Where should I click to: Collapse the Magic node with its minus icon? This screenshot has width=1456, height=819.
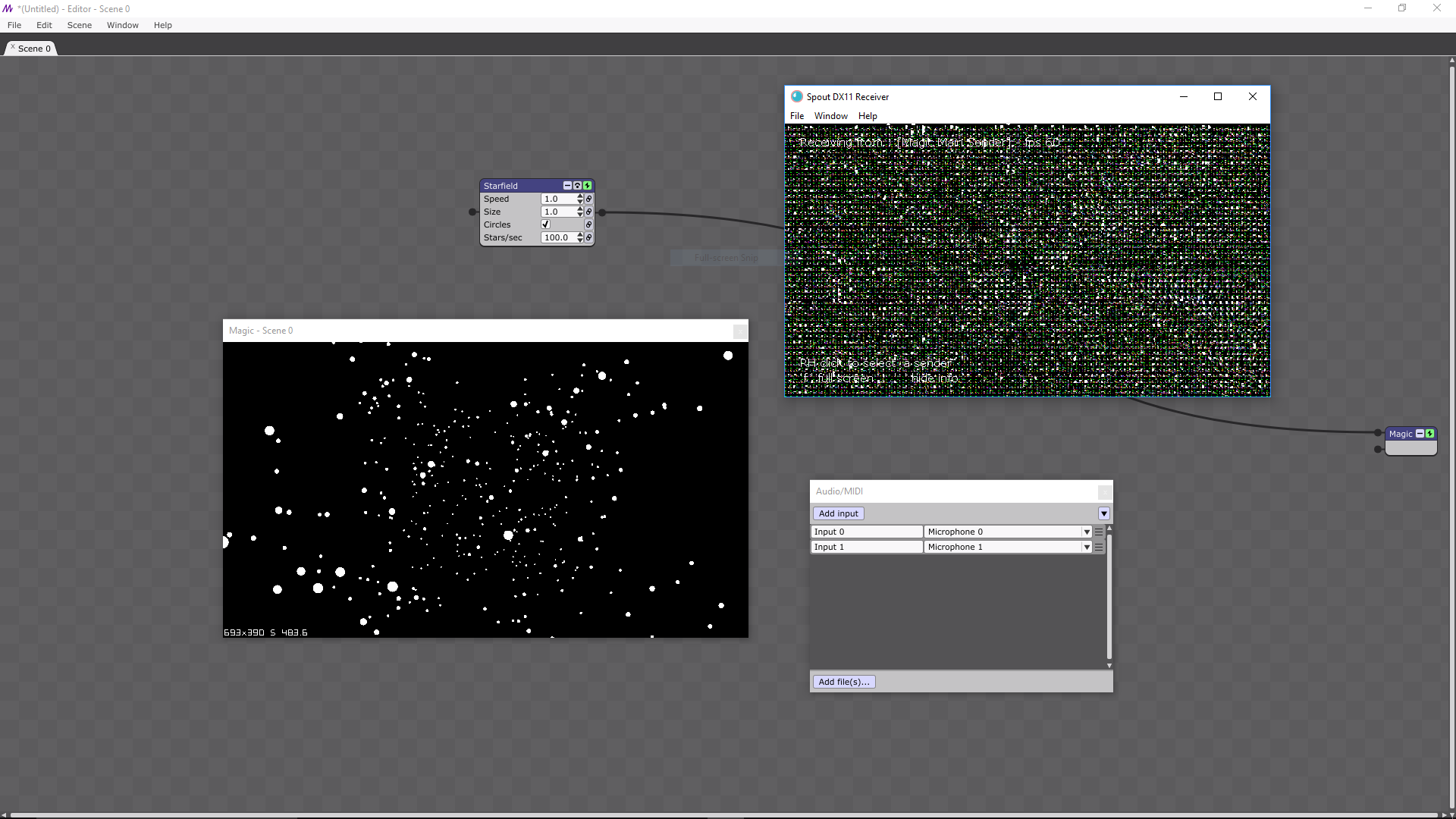pos(1420,434)
